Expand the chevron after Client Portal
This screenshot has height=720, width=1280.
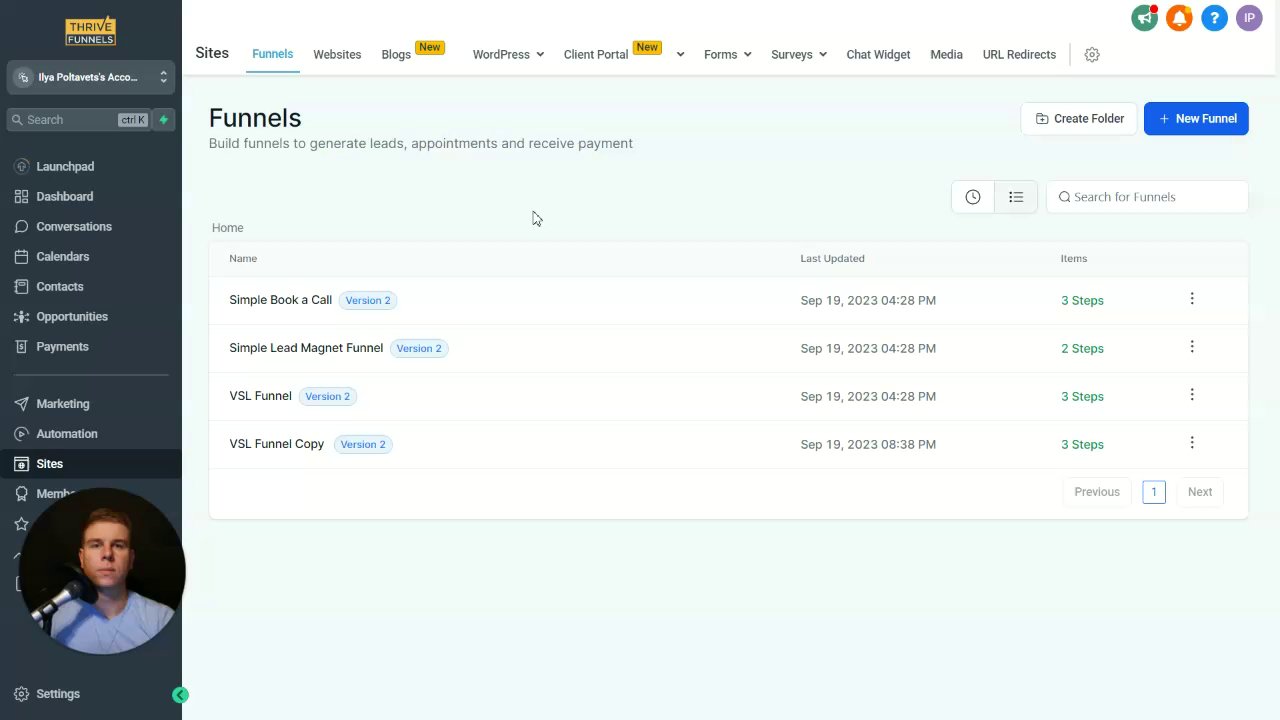coord(680,55)
